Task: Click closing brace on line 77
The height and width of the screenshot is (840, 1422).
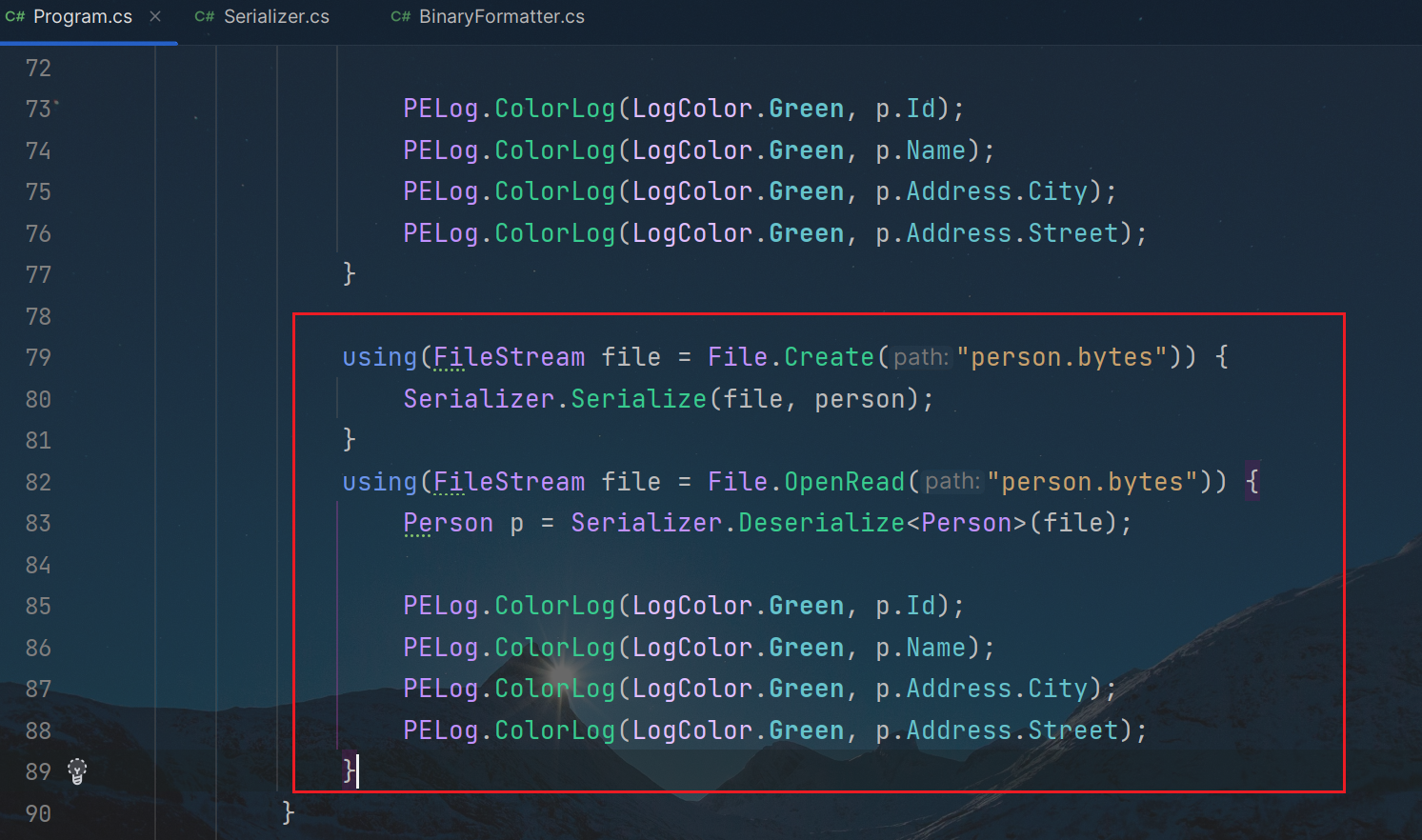Action: [350, 274]
